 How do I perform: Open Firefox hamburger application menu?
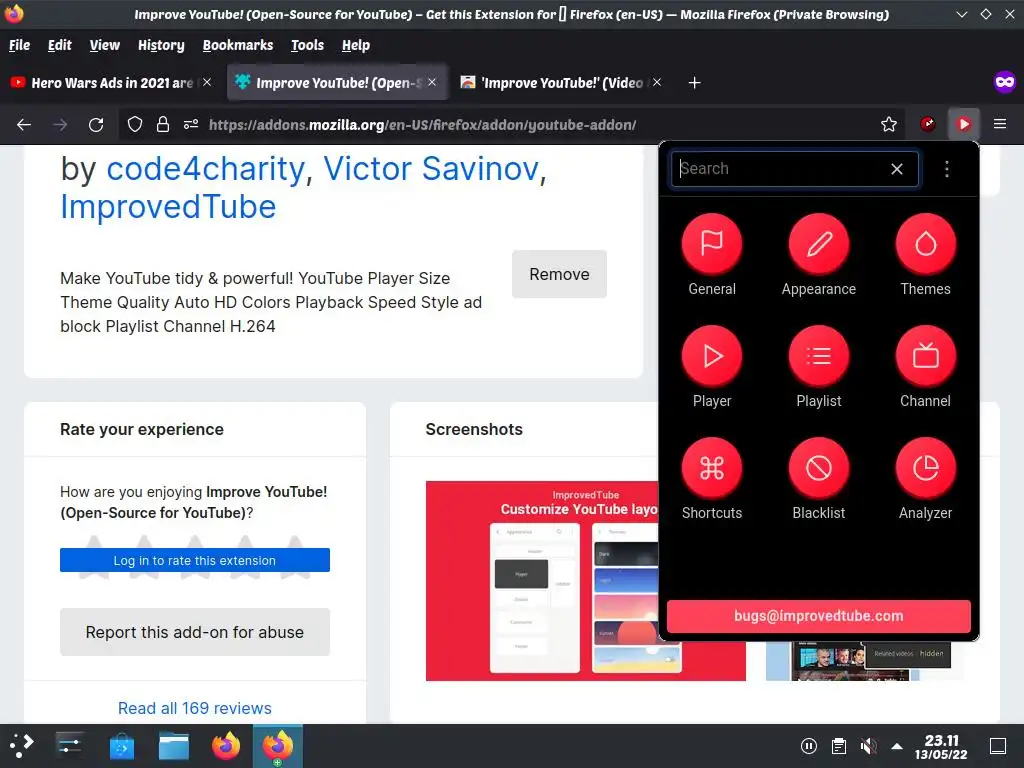[999, 124]
